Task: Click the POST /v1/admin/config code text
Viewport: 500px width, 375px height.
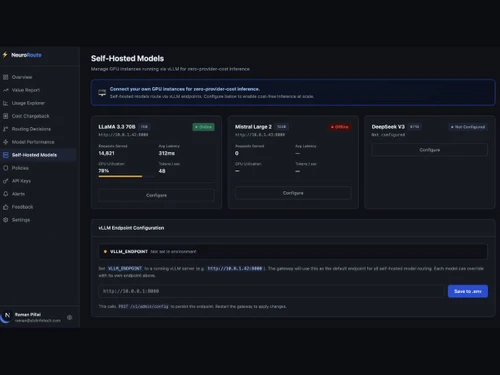Action: (x=143, y=306)
